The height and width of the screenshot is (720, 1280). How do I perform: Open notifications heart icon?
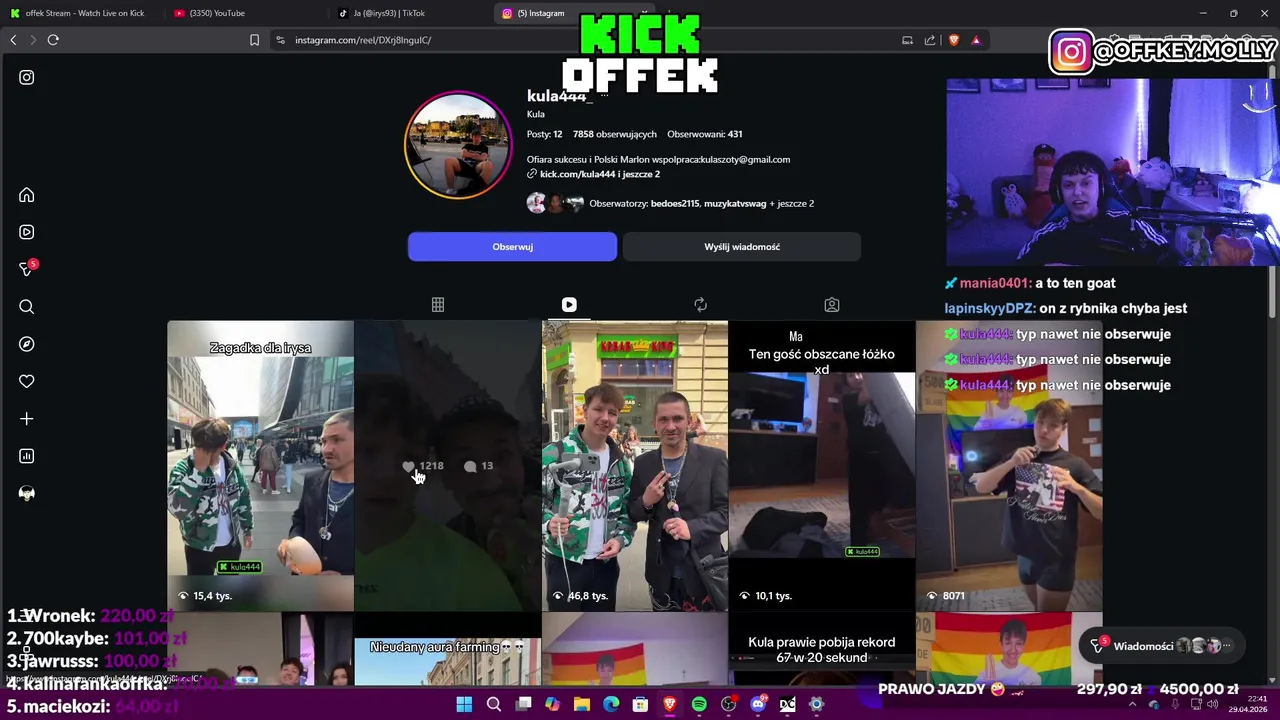[27, 381]
